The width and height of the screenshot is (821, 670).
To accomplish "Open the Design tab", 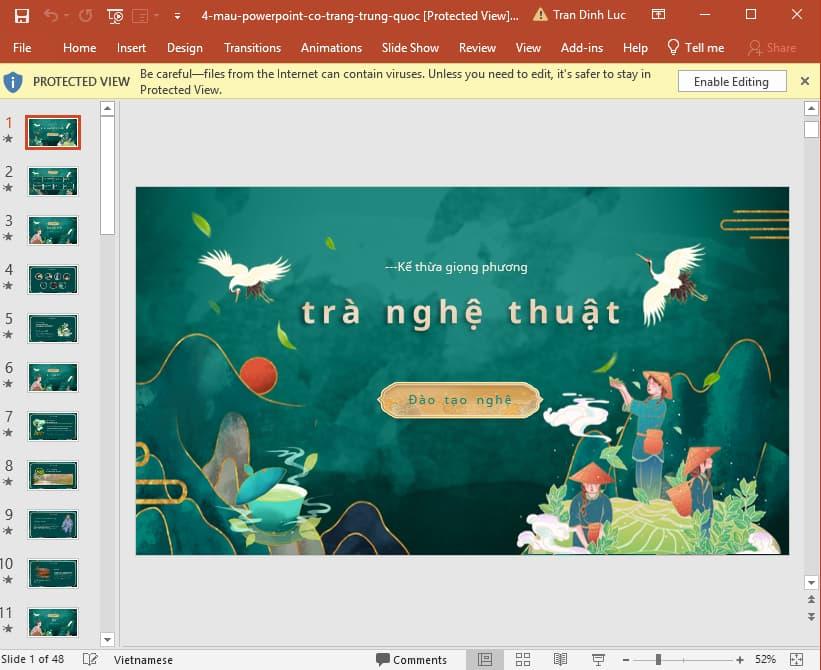I will (x=184, y=47).
